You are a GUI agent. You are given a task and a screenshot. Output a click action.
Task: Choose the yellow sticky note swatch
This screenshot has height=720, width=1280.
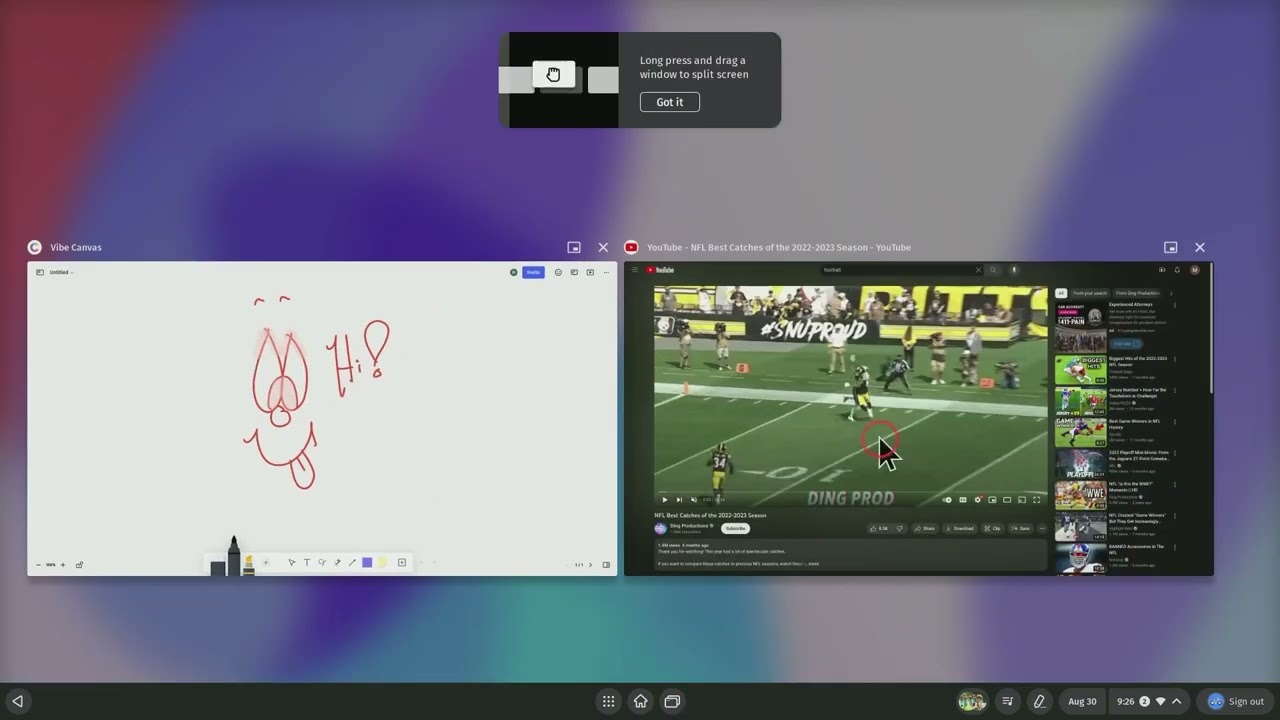pos(382,563)
